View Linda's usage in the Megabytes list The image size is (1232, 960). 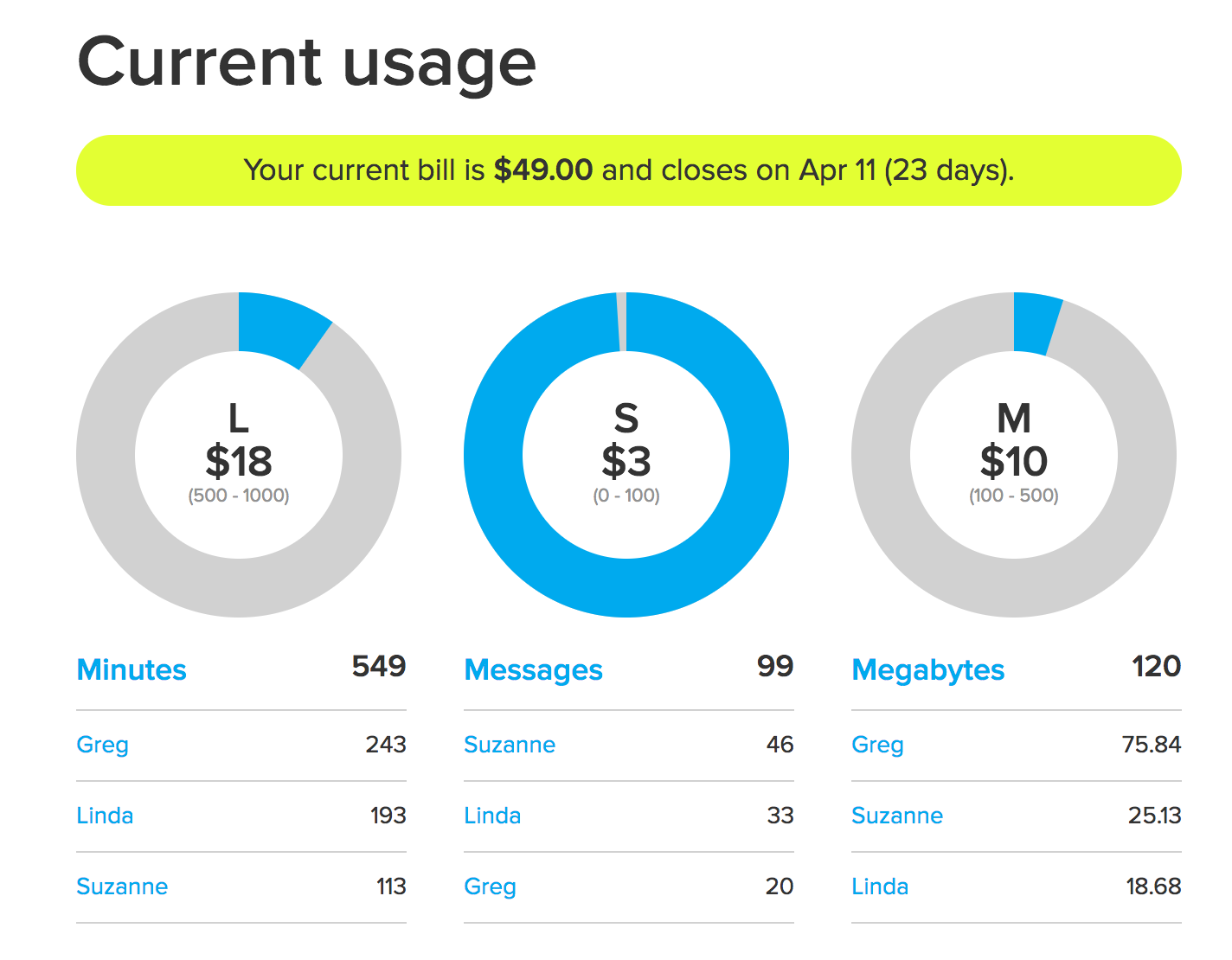coord(880,886)
